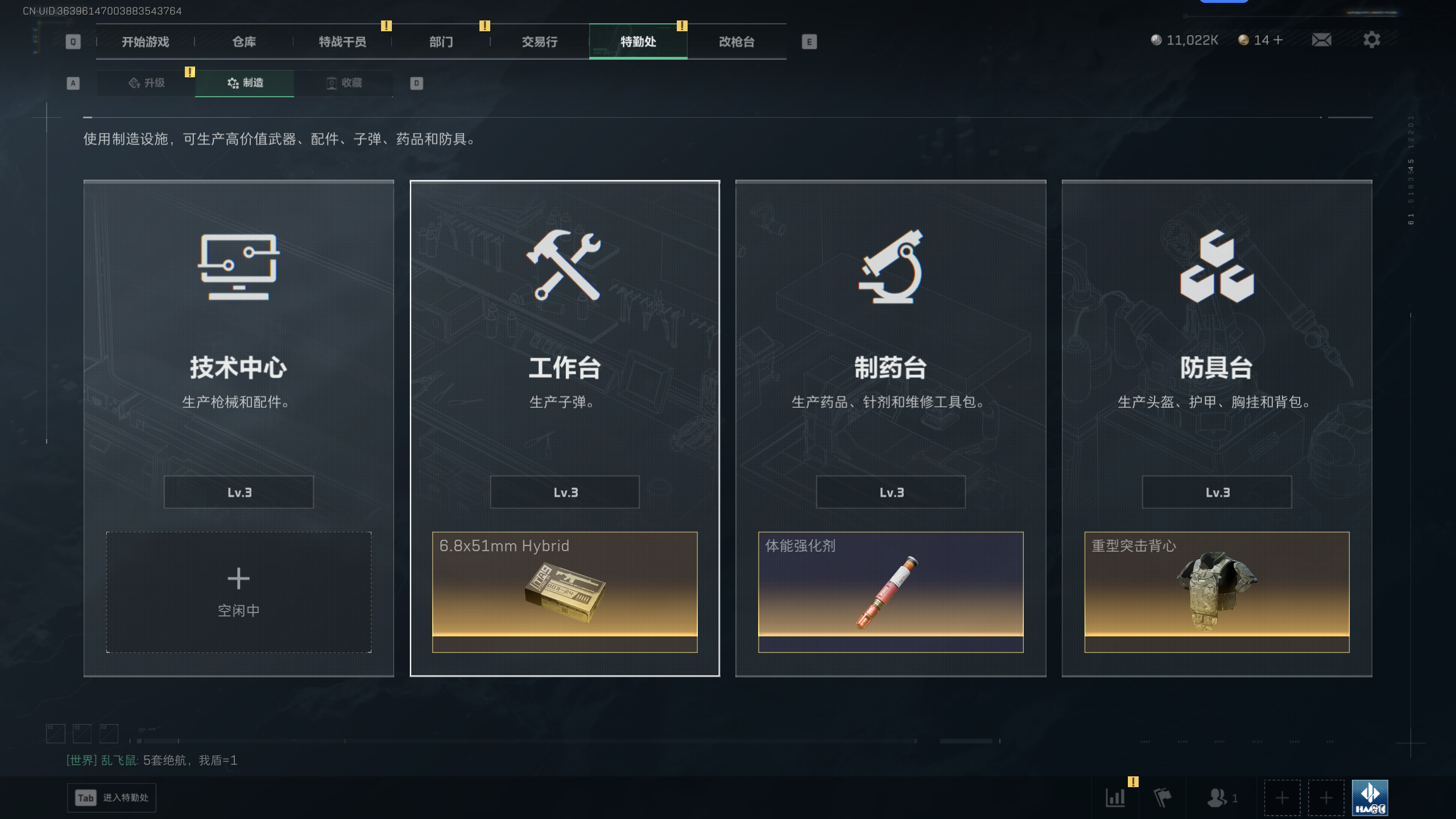Screen dimensions: 1456x819
Task: Click the first empty squad plus slot
Action: [x=1282, y=797]
